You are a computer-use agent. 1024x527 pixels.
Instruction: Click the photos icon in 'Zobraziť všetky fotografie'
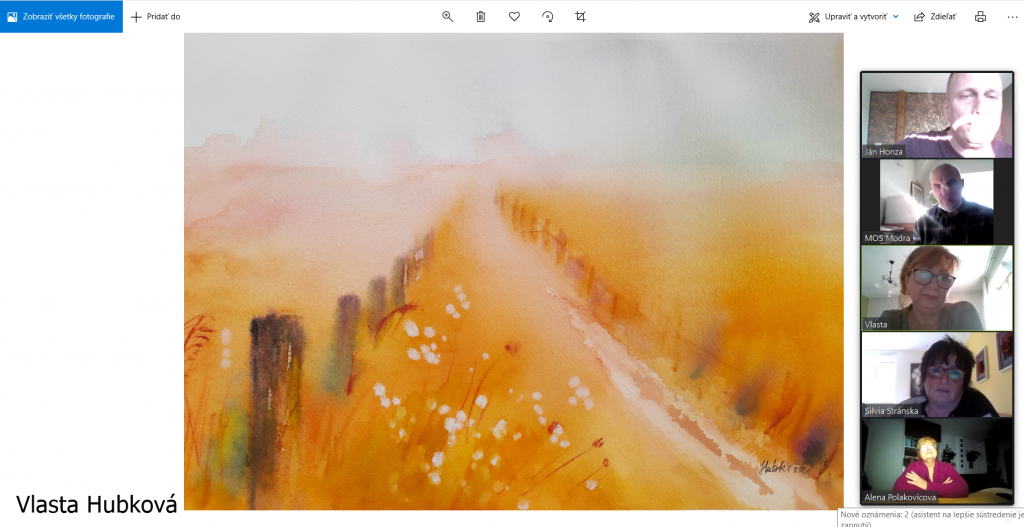click(12, 17)
